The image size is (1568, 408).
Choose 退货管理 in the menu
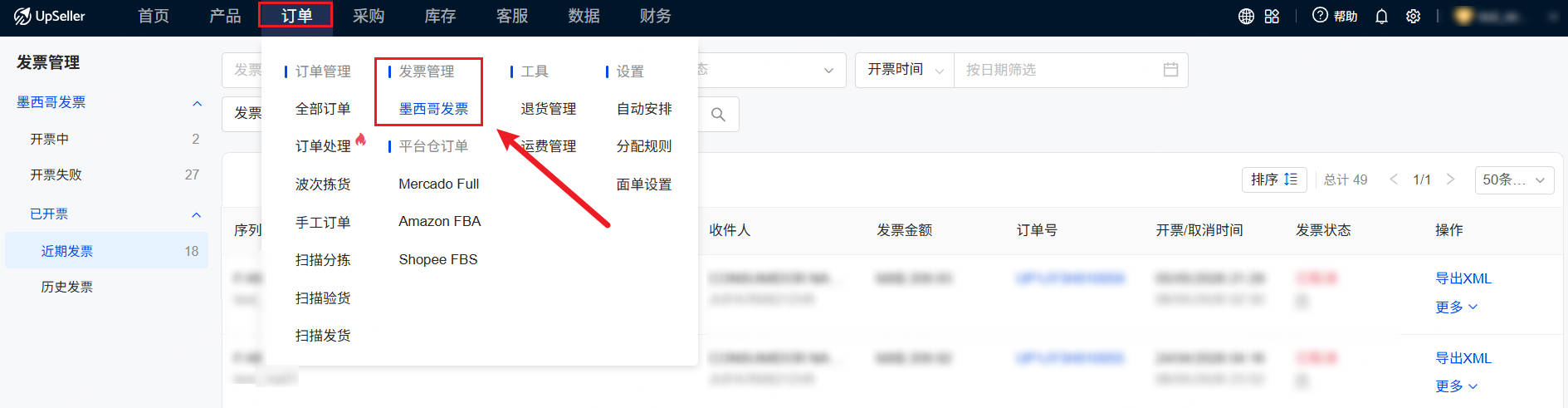(548, 109)
